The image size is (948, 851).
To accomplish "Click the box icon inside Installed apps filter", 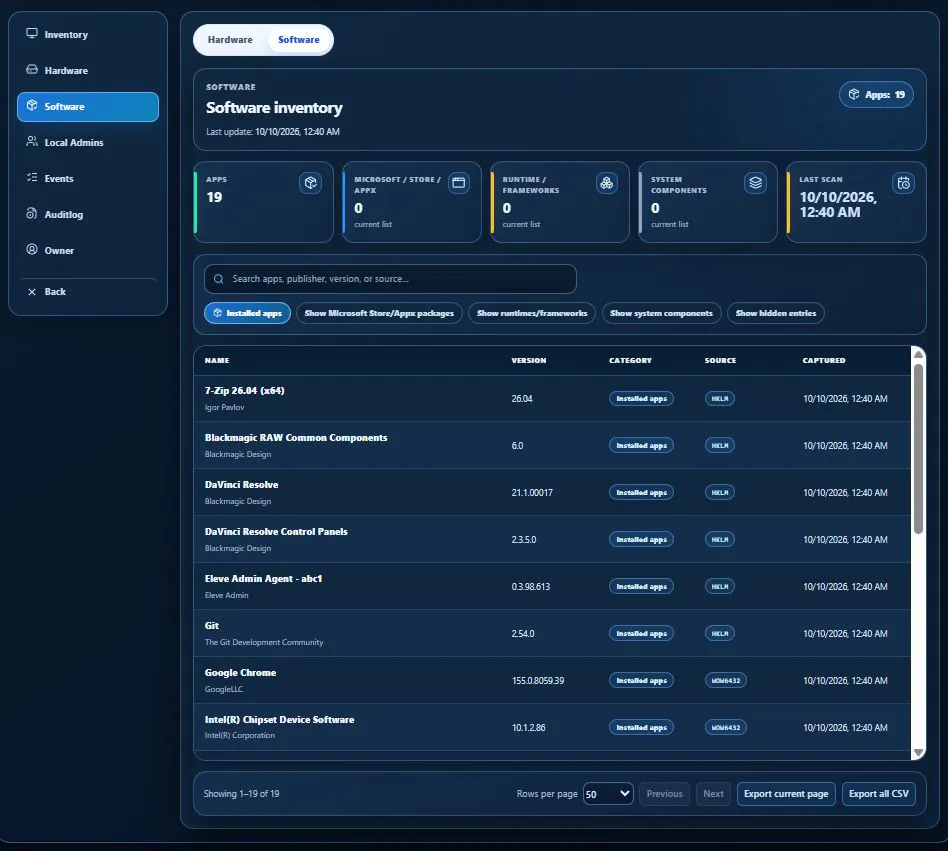I will tap(218, 313).
